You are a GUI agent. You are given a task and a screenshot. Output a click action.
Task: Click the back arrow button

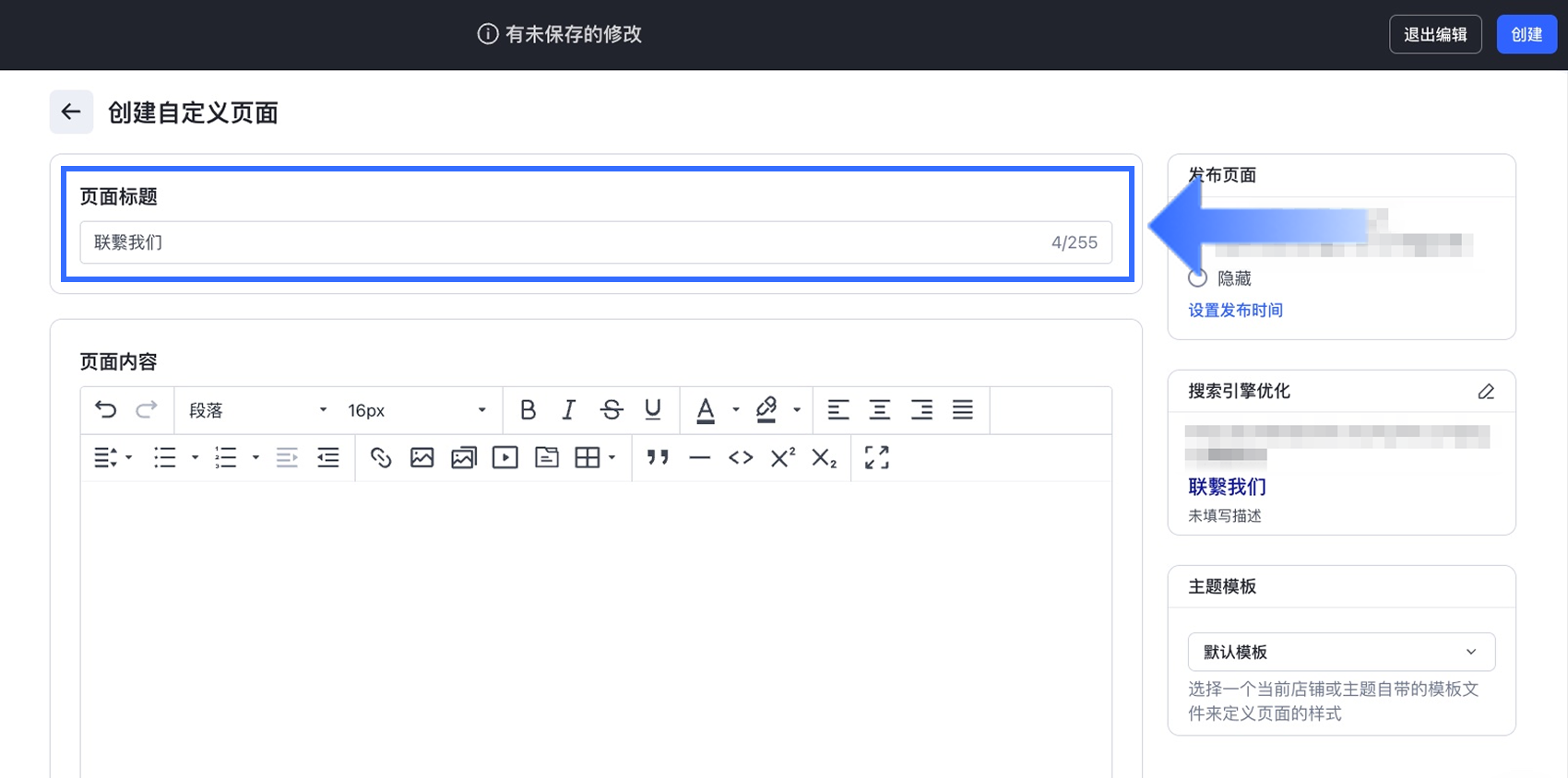click(x=71, y=112)
